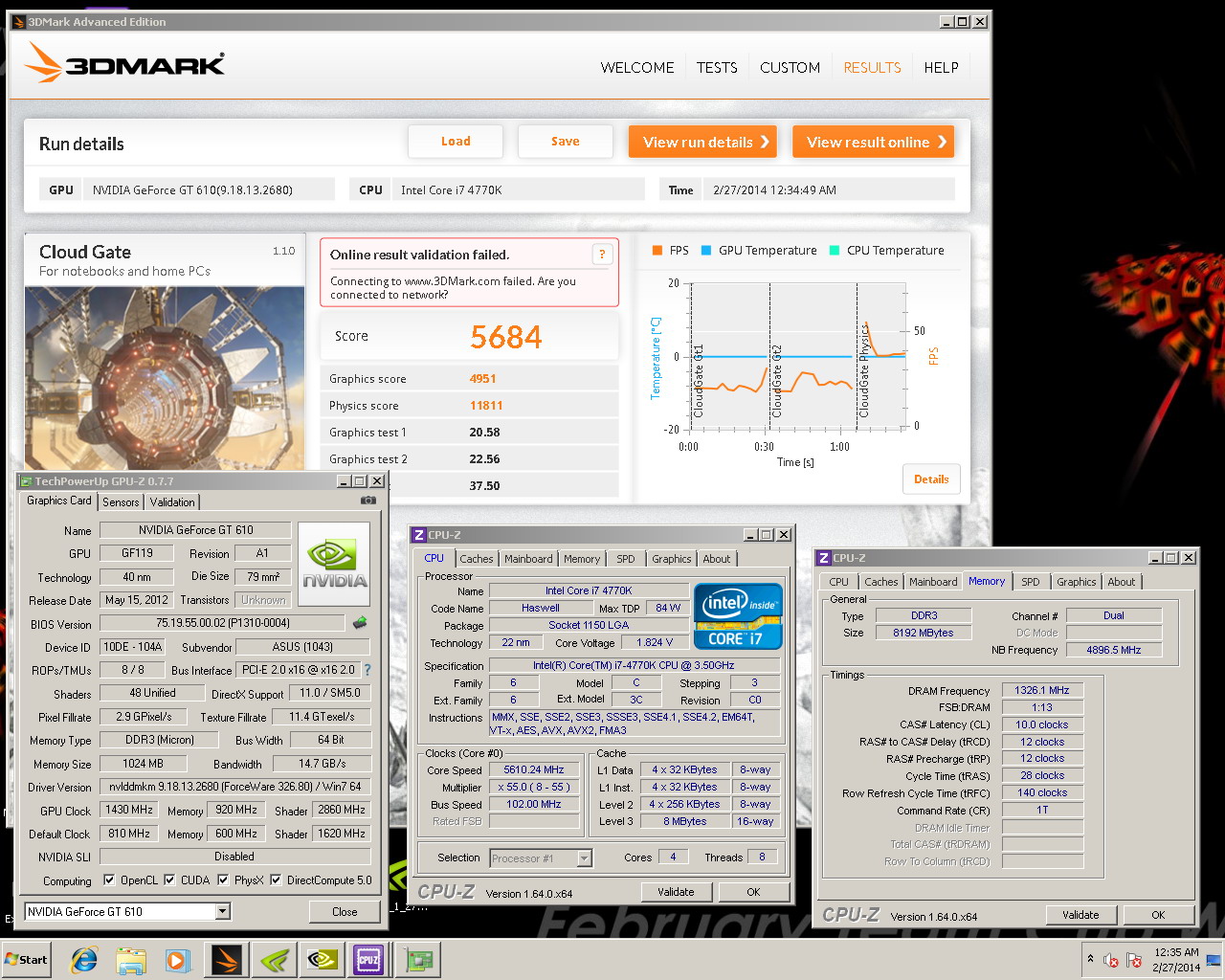Viewport: 1225px width, 980px height.
Task: Show hidden system tray icons
Action: 1090,959
